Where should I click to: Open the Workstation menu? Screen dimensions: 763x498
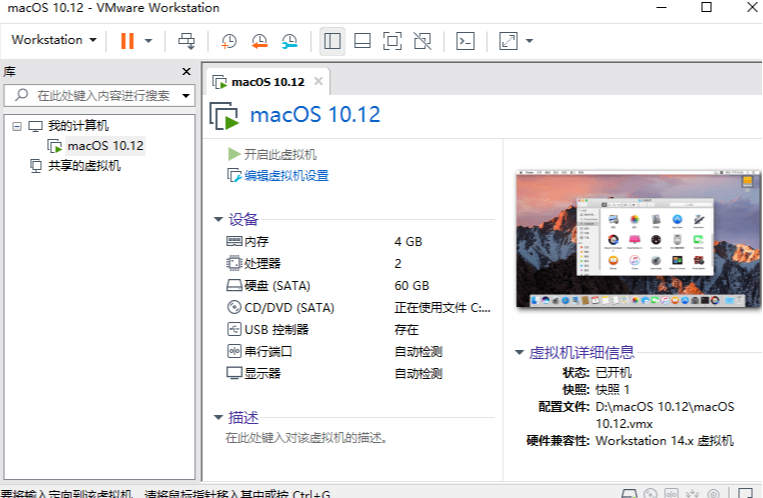(54, 40)
